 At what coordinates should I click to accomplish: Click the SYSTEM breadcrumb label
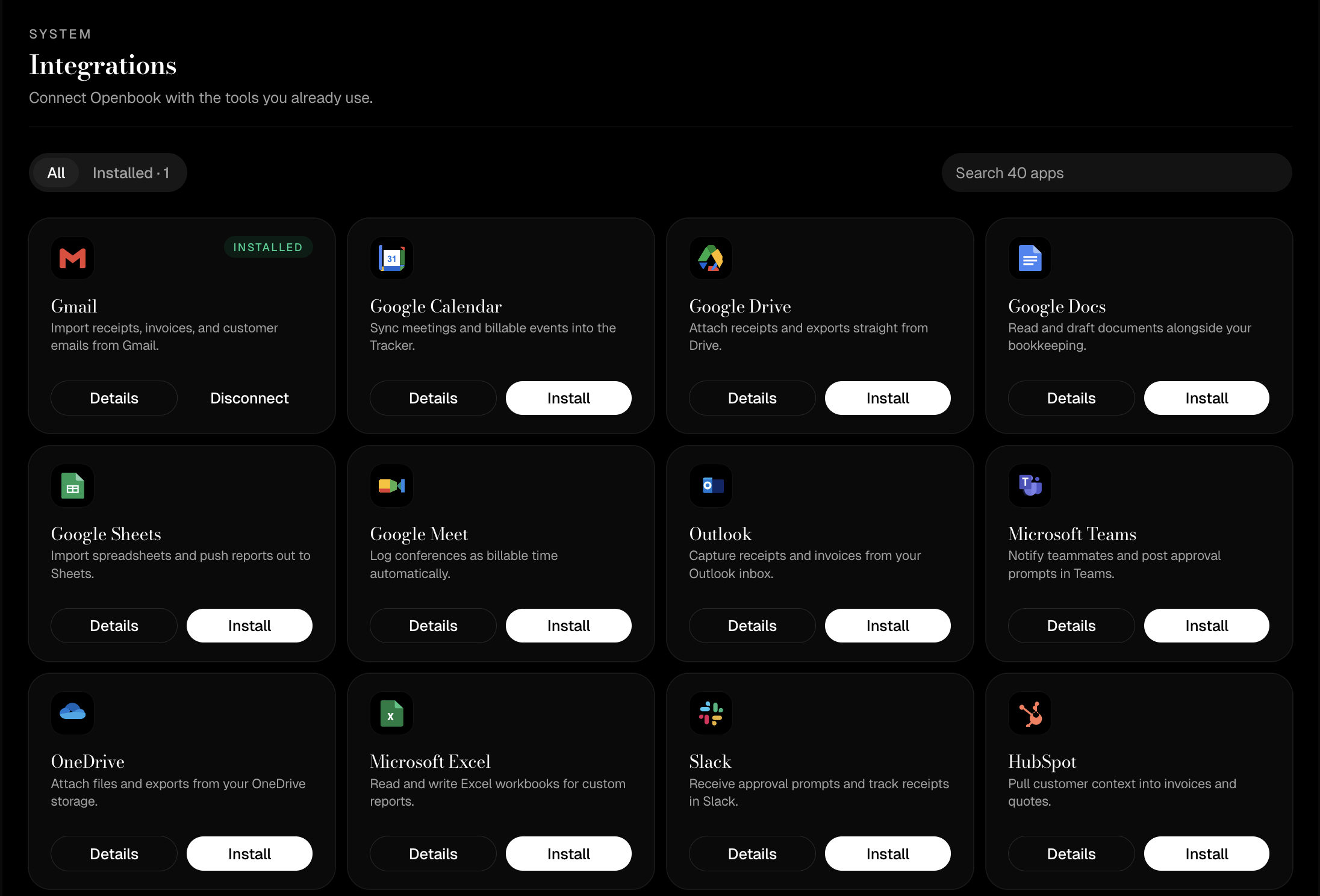pos(60,34)
